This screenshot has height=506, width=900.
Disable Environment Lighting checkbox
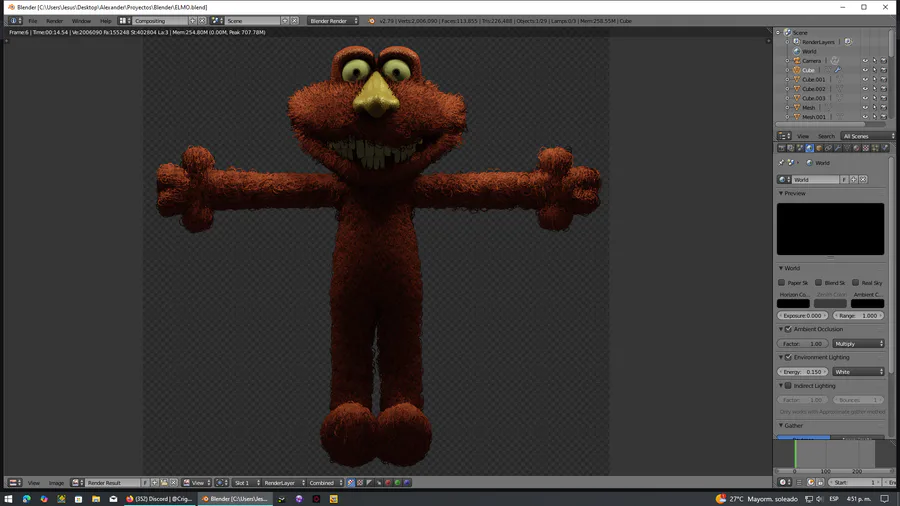[788, 357]
